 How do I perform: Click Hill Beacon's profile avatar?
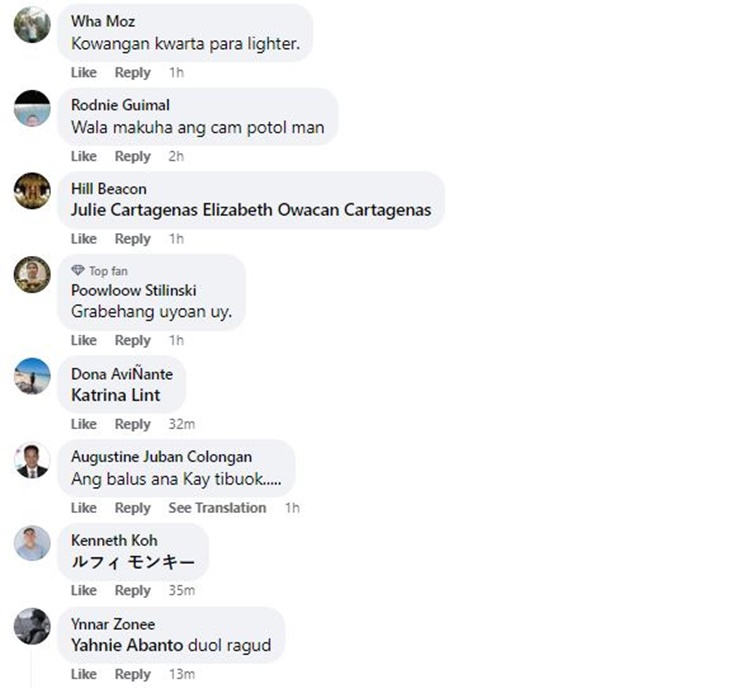(32, 191)
